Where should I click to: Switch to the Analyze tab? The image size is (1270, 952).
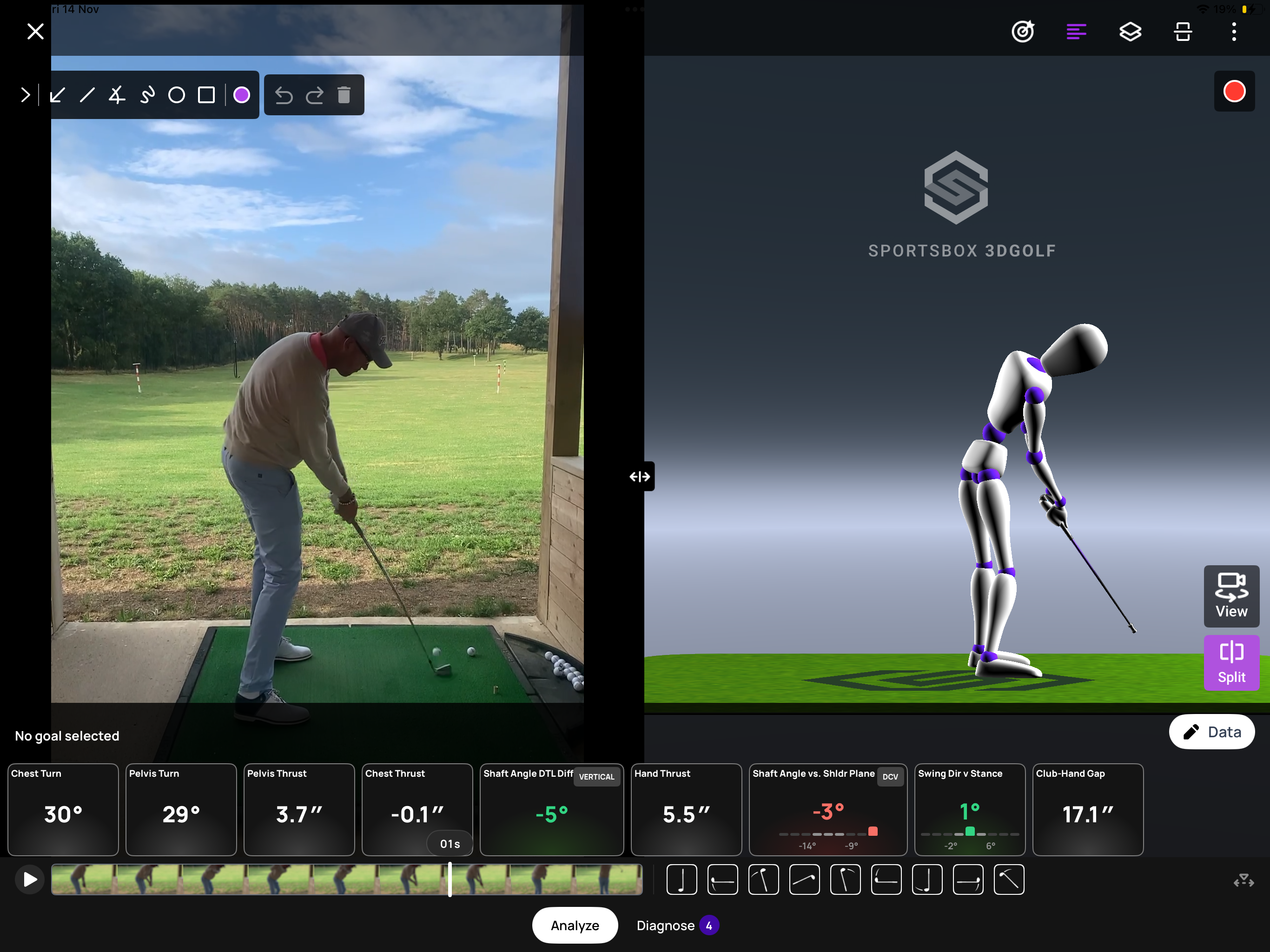575,925
